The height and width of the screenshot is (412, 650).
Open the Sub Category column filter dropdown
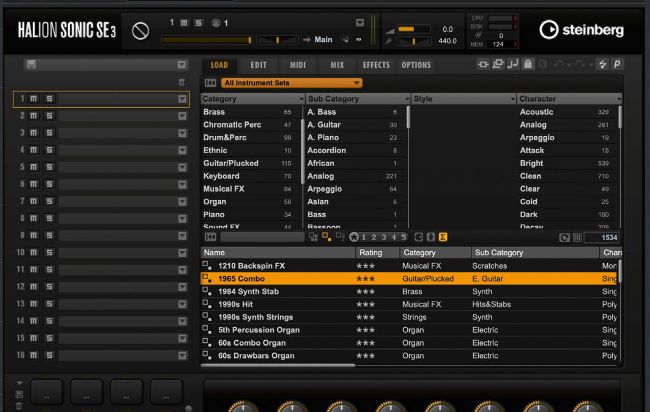click(407, 99)
